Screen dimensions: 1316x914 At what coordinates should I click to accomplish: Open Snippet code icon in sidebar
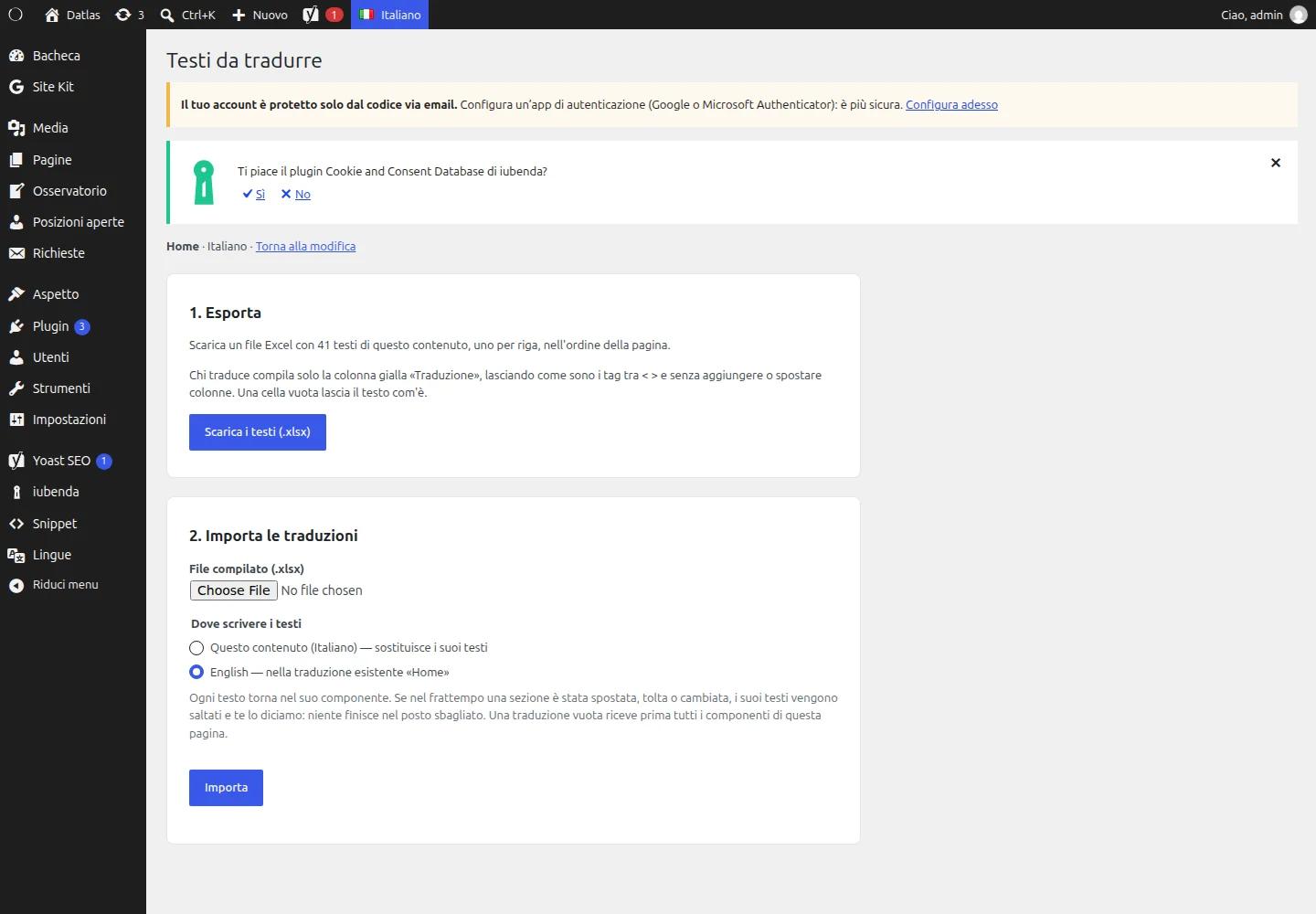click(16, 524)
